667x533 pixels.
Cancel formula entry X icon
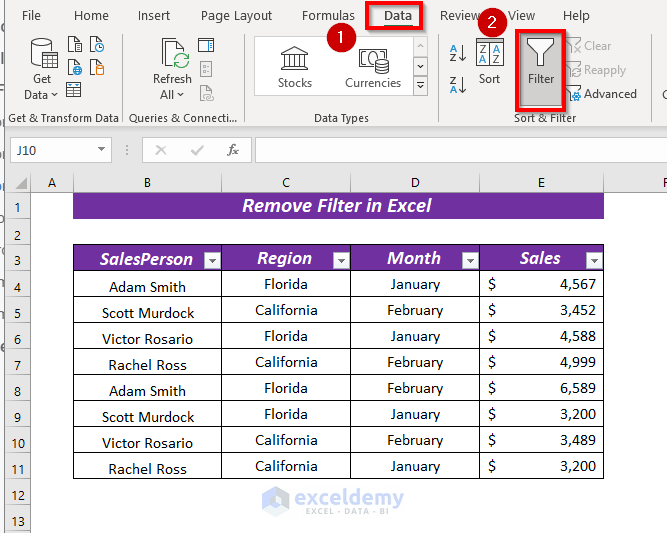[161, 150]
